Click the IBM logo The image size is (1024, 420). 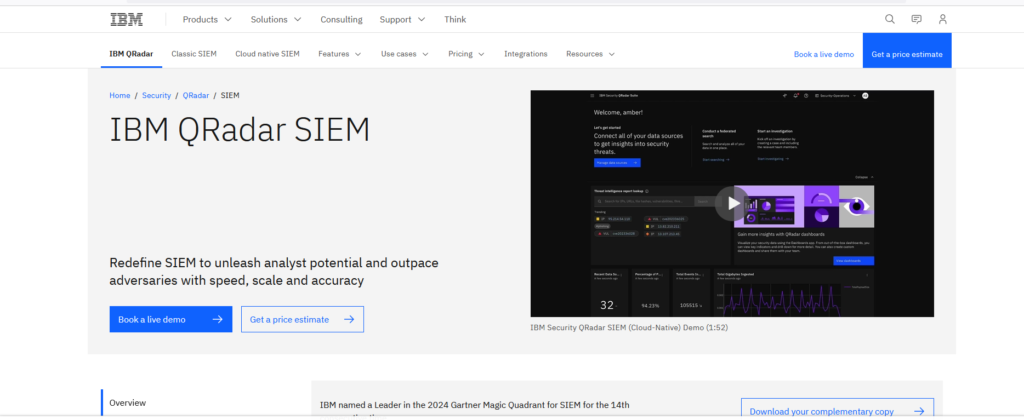[127, 20]
